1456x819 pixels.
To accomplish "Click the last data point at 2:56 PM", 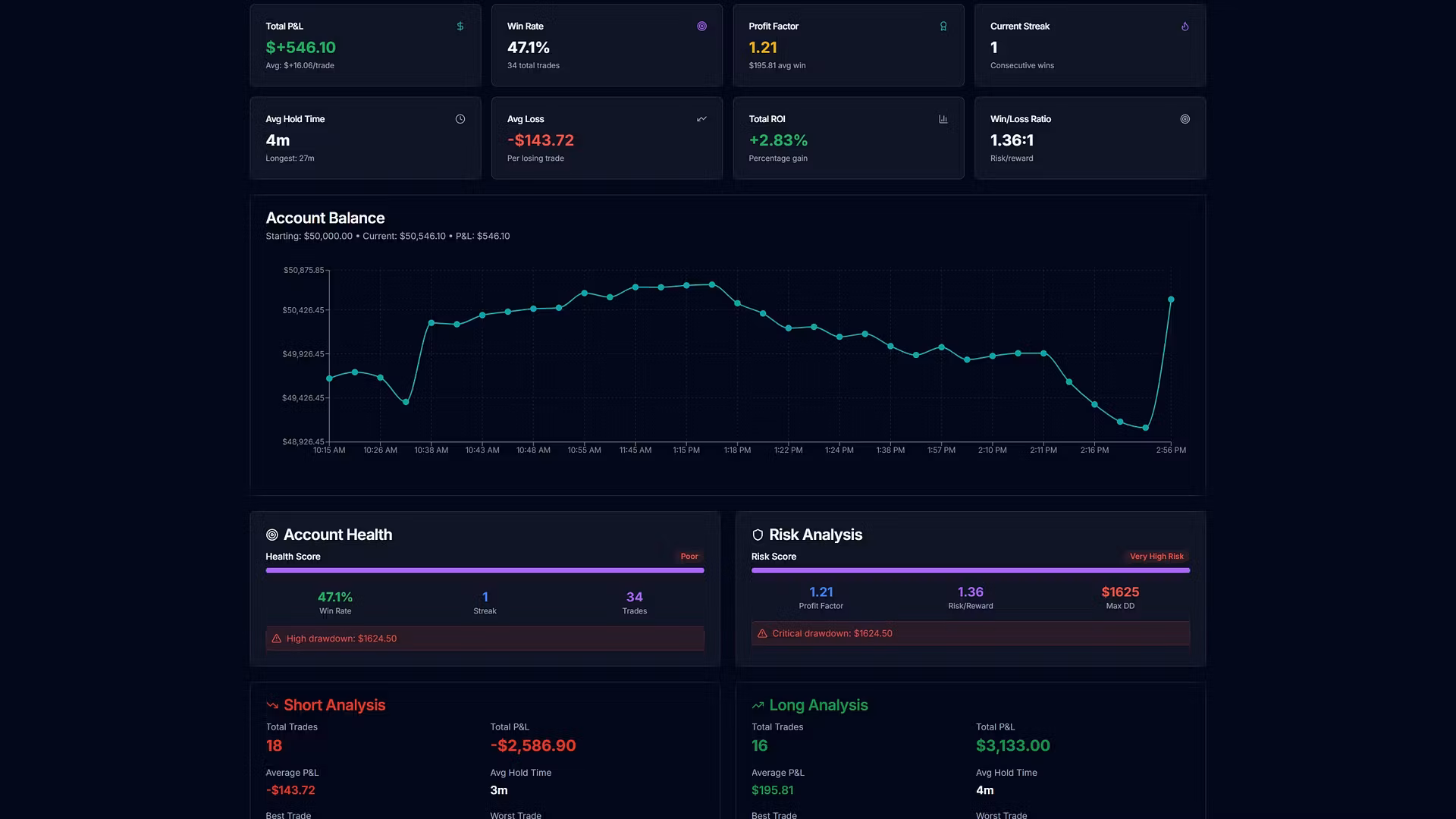I will click(x=1171, y=300).
